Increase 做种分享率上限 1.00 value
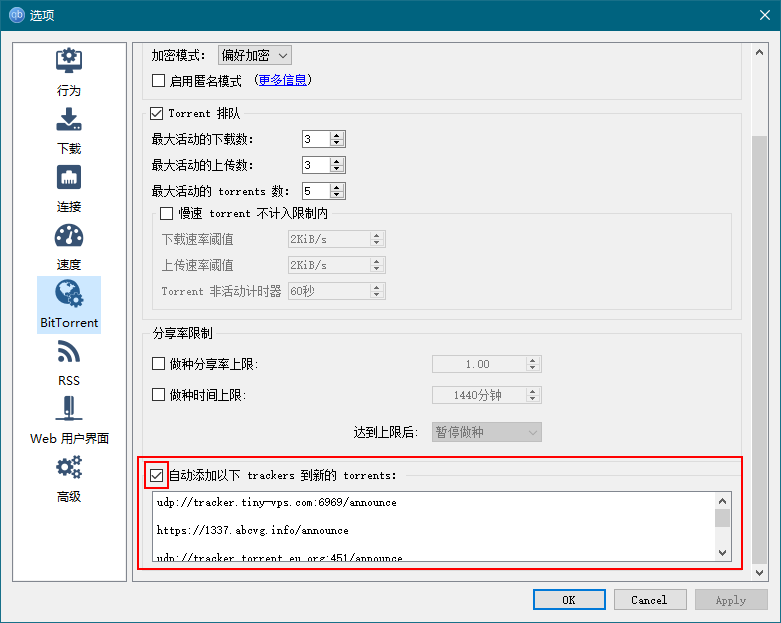 (532, 361)
